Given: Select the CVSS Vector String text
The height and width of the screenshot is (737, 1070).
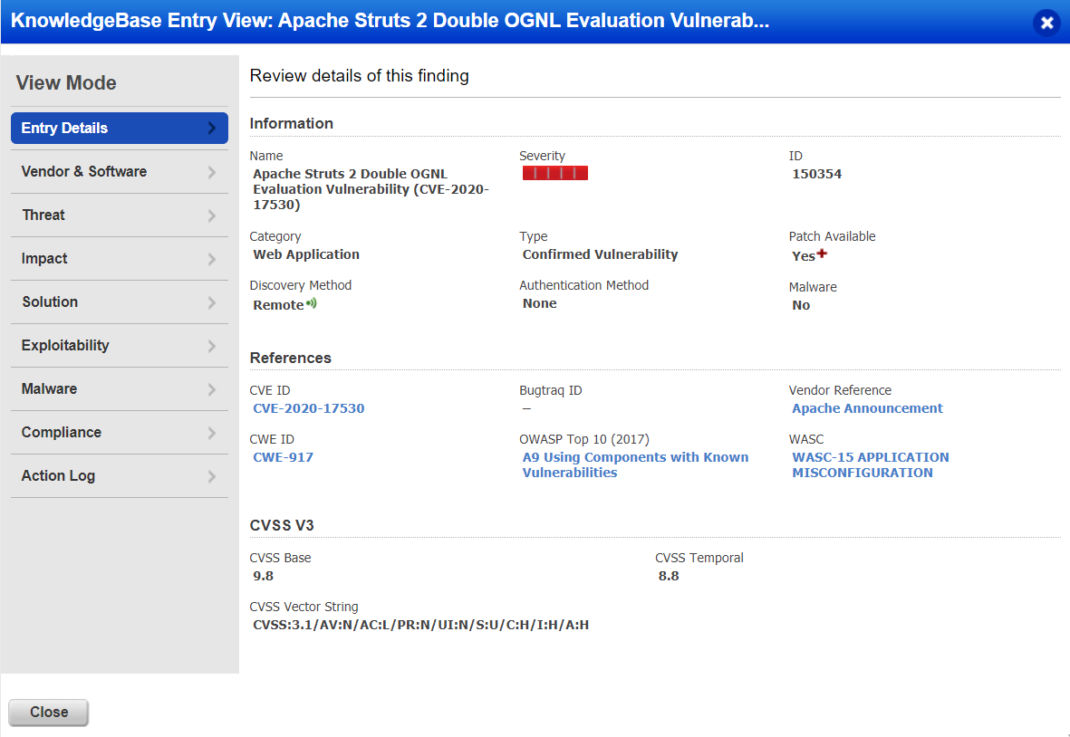Looking at the screenshot, I should (420, 624).
